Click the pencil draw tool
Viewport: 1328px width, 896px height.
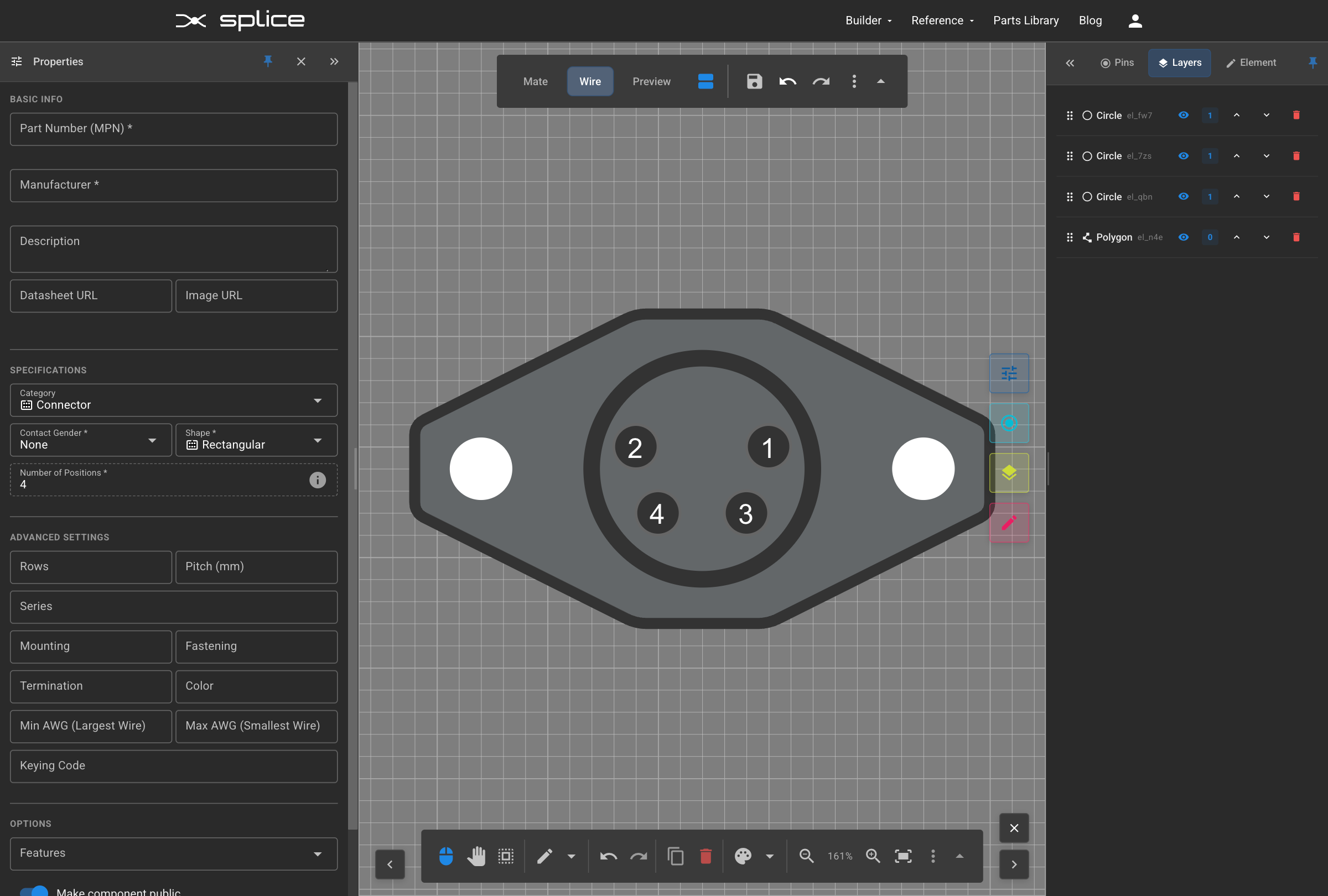pos(544,856)
